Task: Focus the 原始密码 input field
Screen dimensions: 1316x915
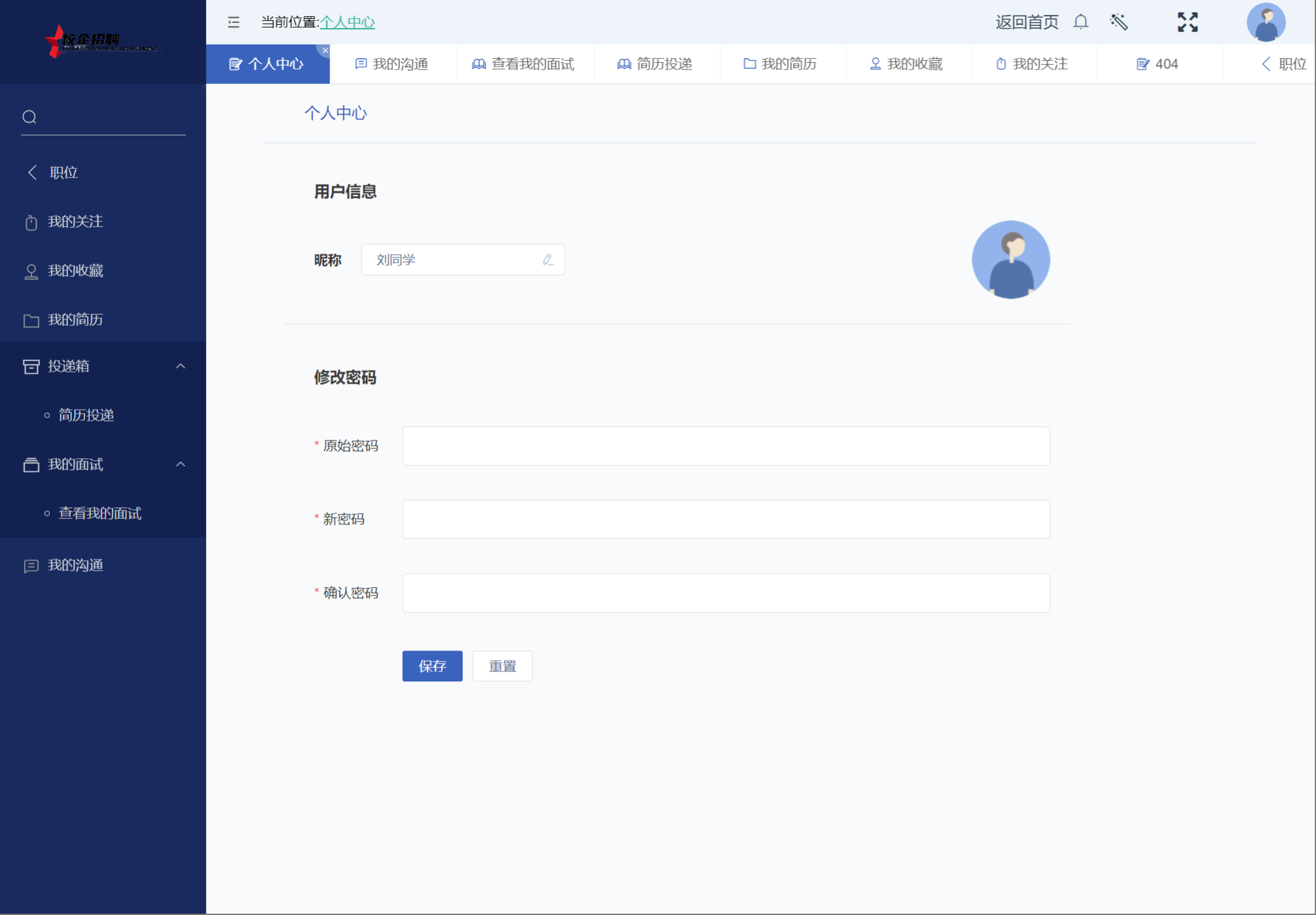Action: pos(725,446)
